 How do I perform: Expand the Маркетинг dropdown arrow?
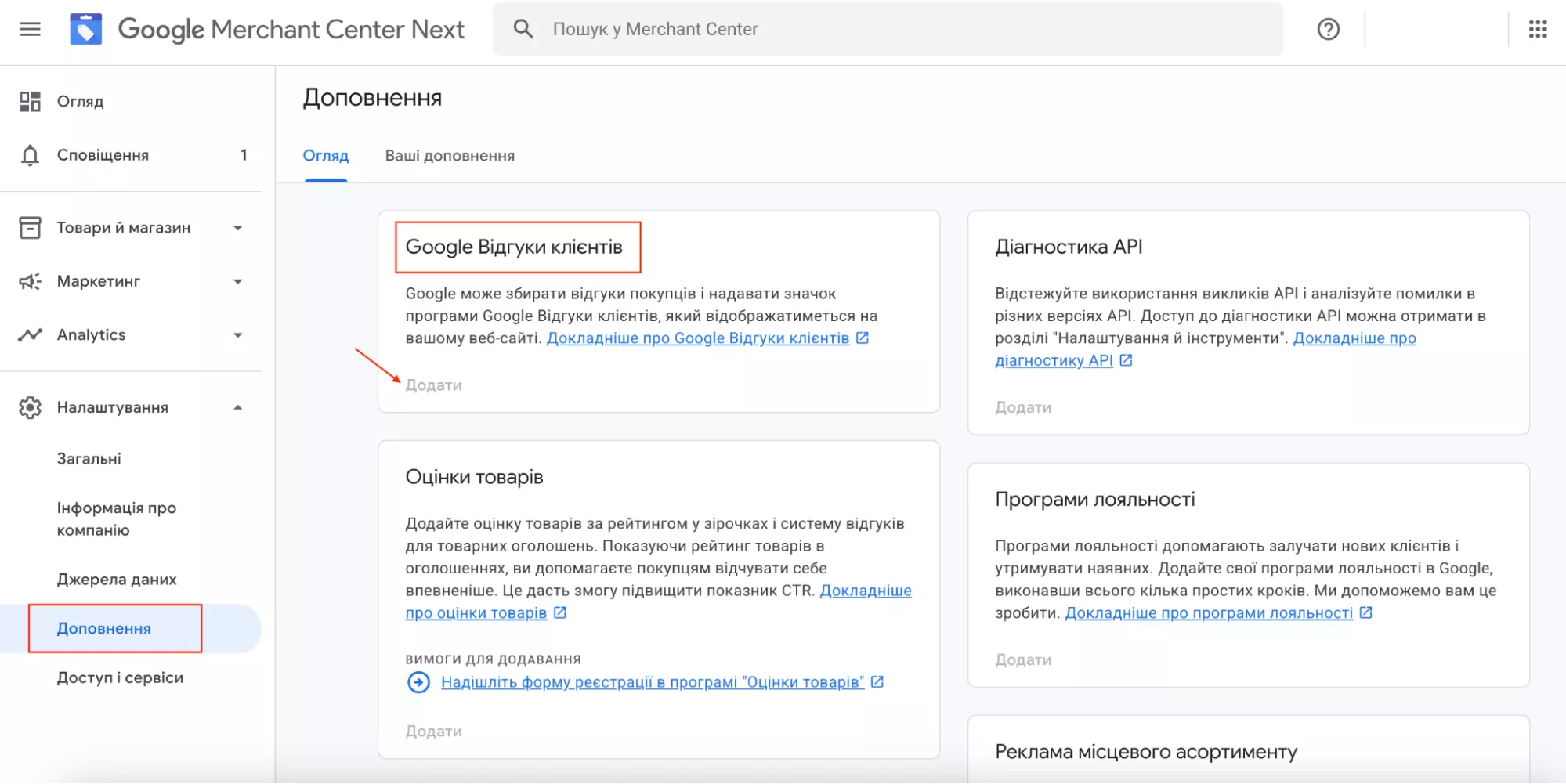coord(237,282)
